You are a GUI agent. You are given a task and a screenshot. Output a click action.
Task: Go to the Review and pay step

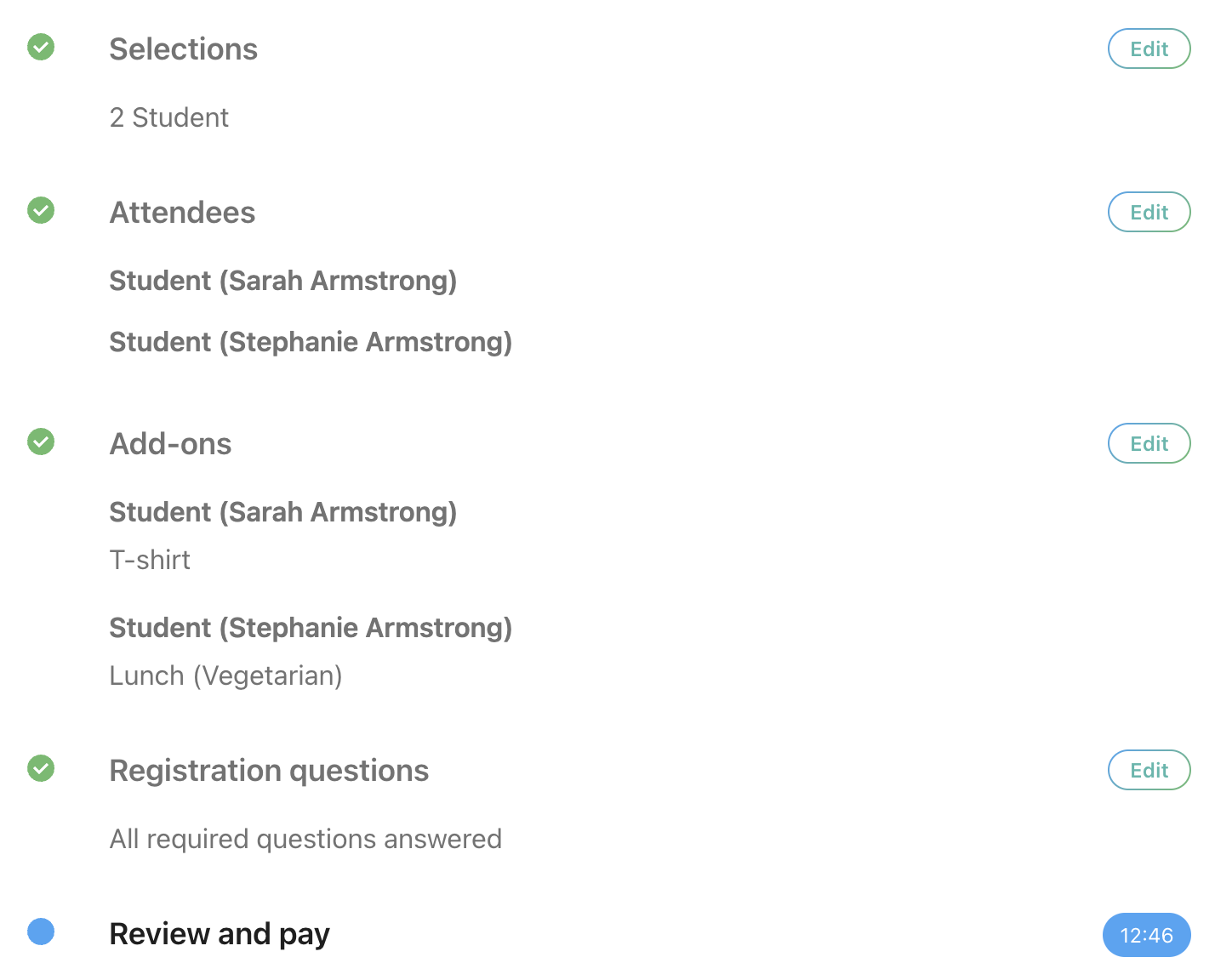220,934
